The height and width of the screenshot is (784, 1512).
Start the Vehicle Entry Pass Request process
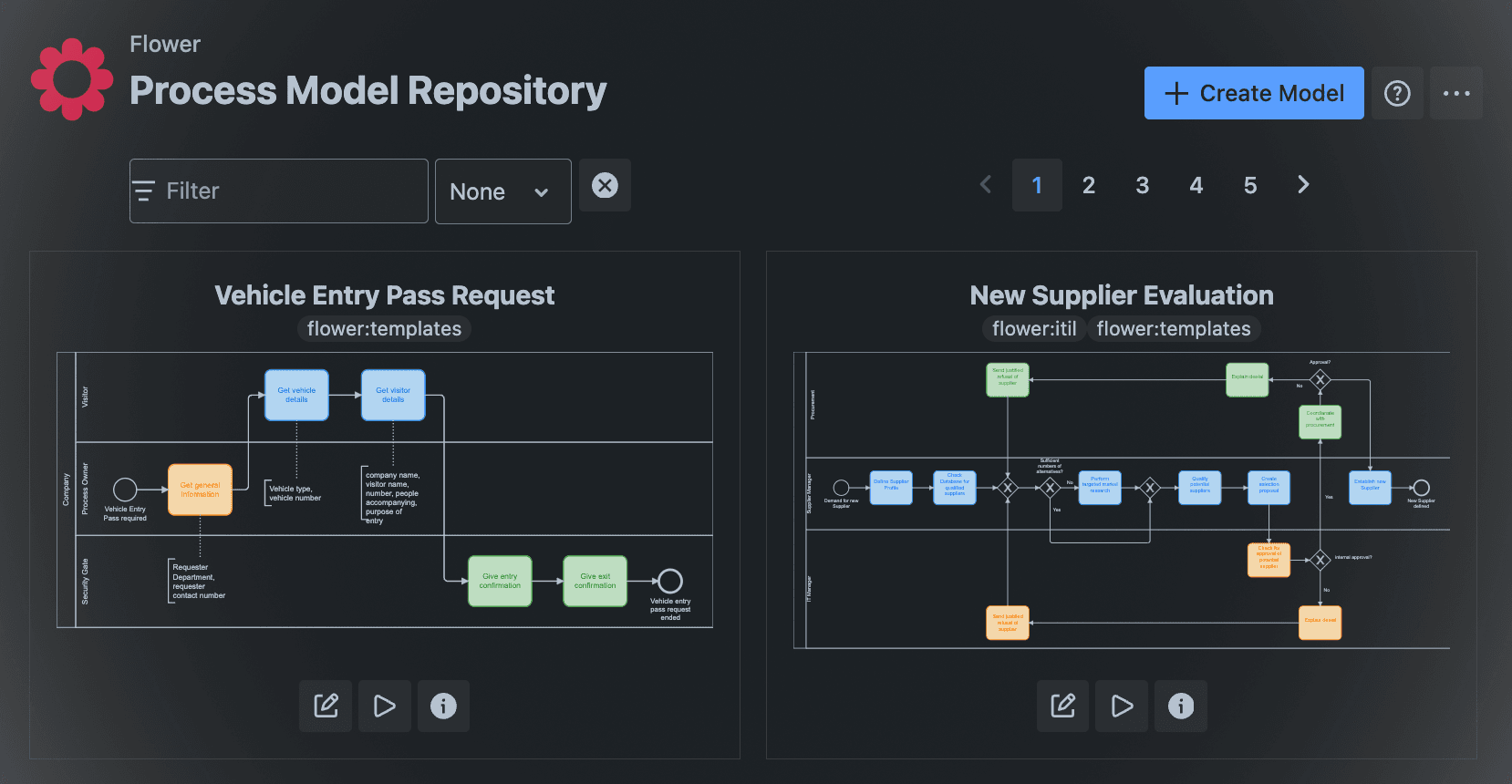[x=385, y=706]
